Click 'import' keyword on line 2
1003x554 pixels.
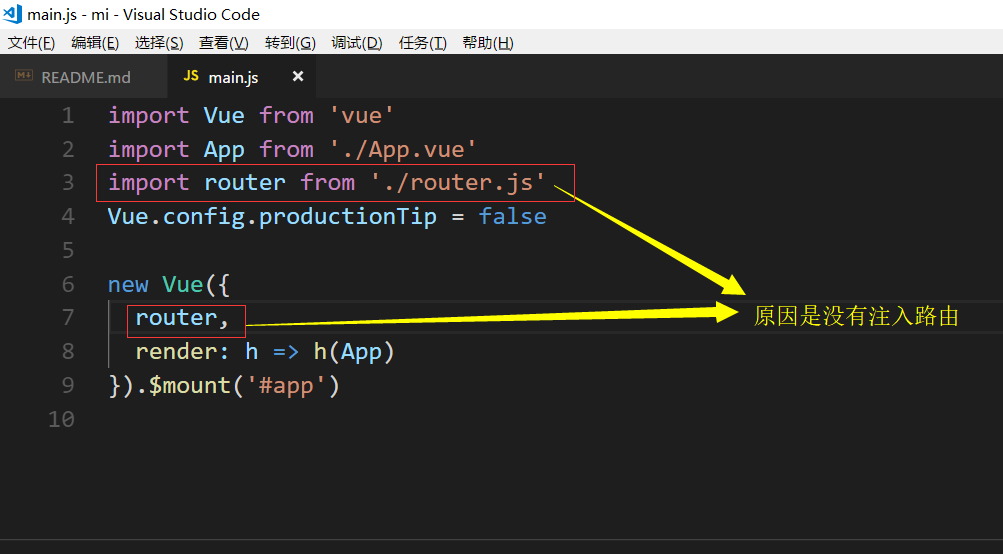[148, 150]
